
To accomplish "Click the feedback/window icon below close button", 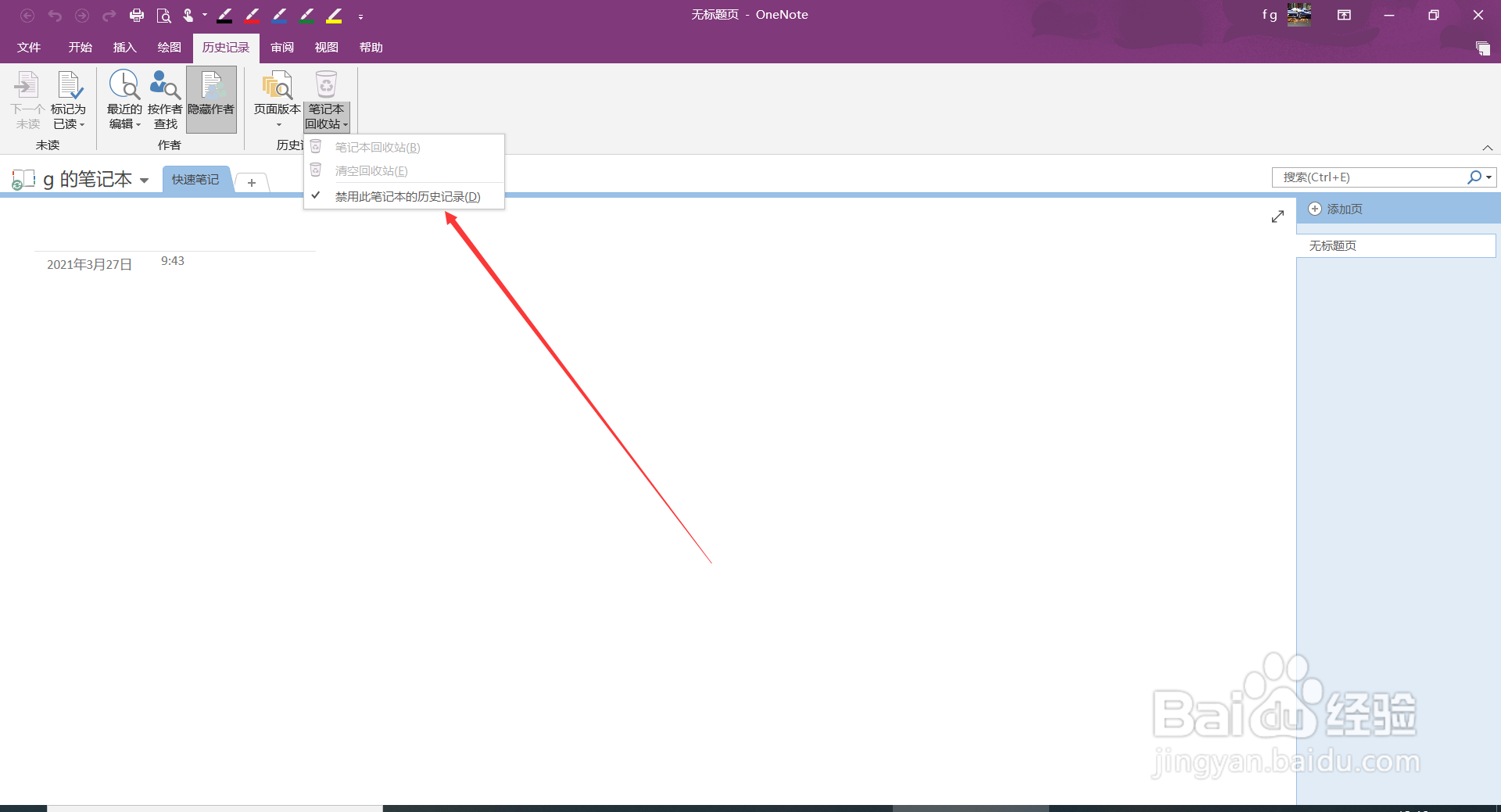I will [x=1483, y=48].
